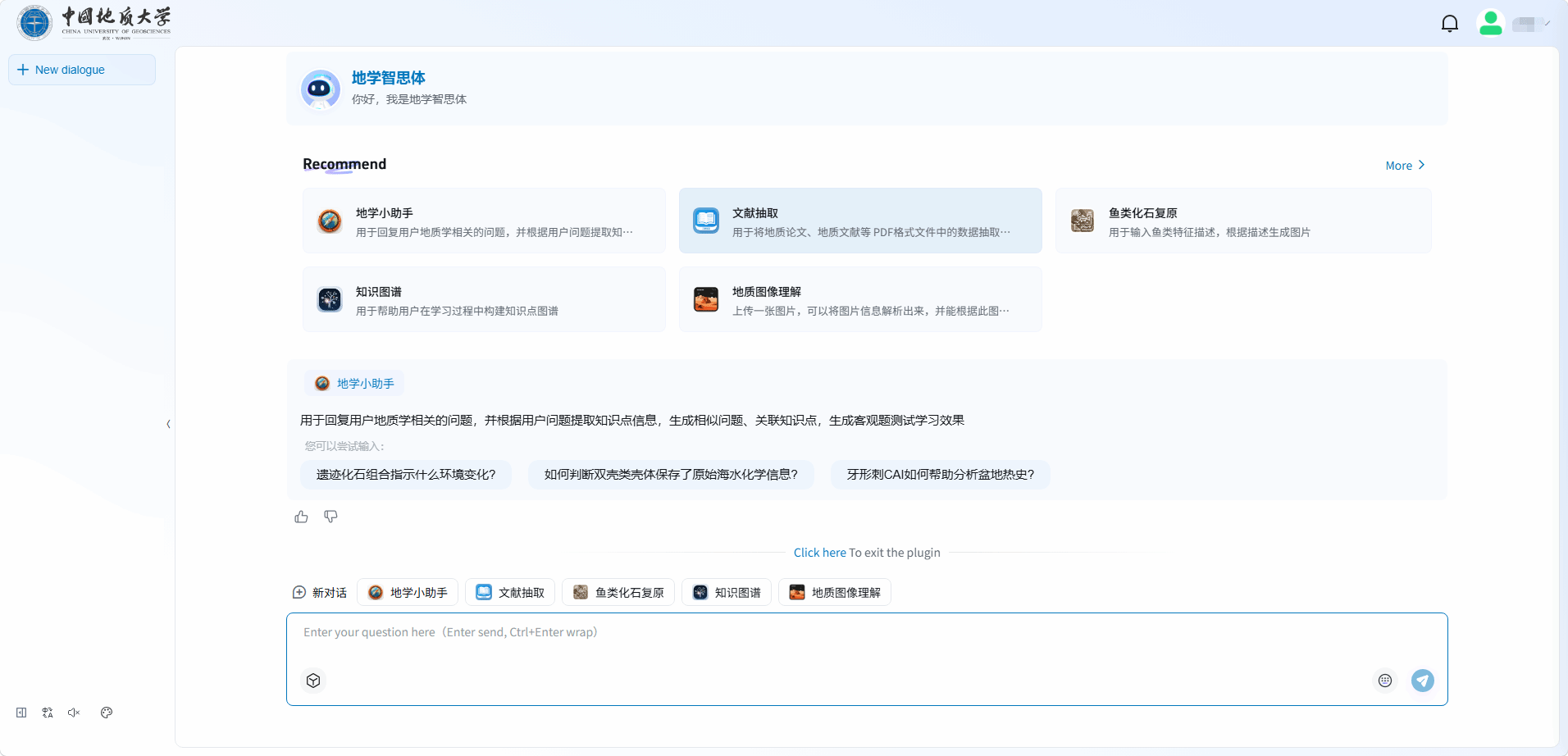Open the theme palette icon
This screenshot has width=1568, height=756.
pyautogui.click(x=107, y=713)
